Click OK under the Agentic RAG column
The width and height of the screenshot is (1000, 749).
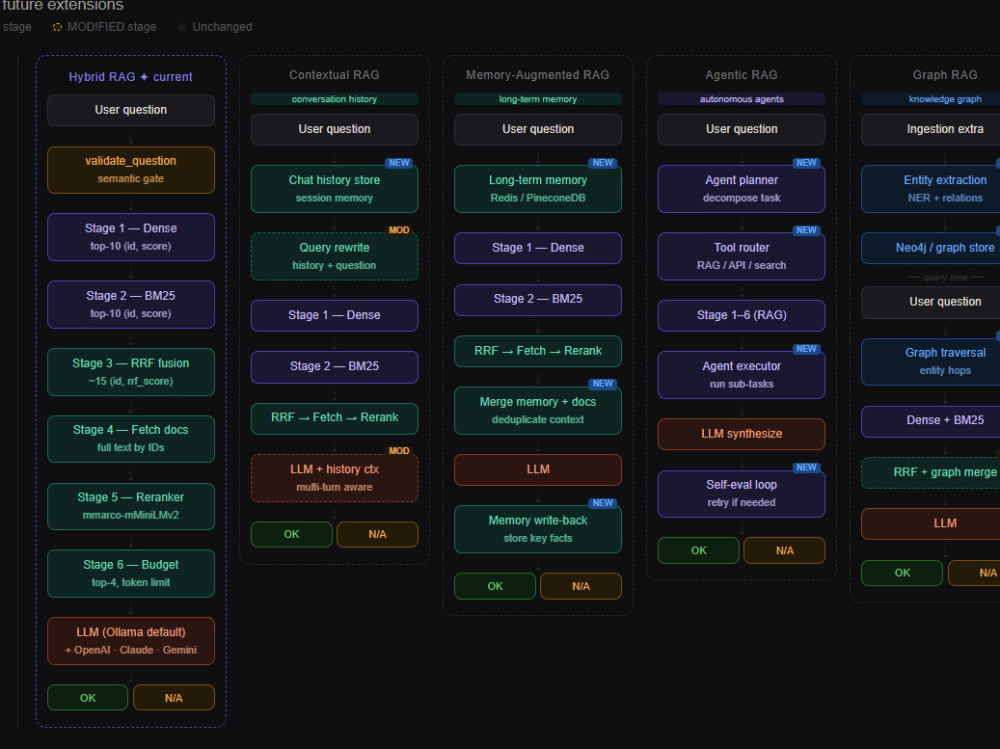pyautogui.click(x=698, y=550)
